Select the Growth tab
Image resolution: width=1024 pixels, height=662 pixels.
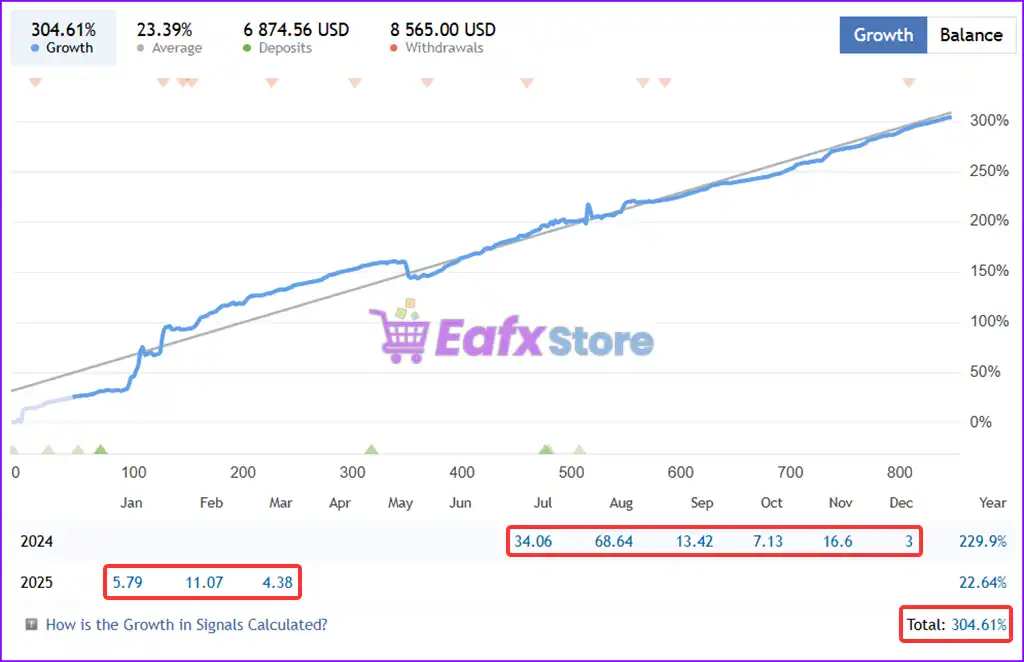(x=883, y=35)
